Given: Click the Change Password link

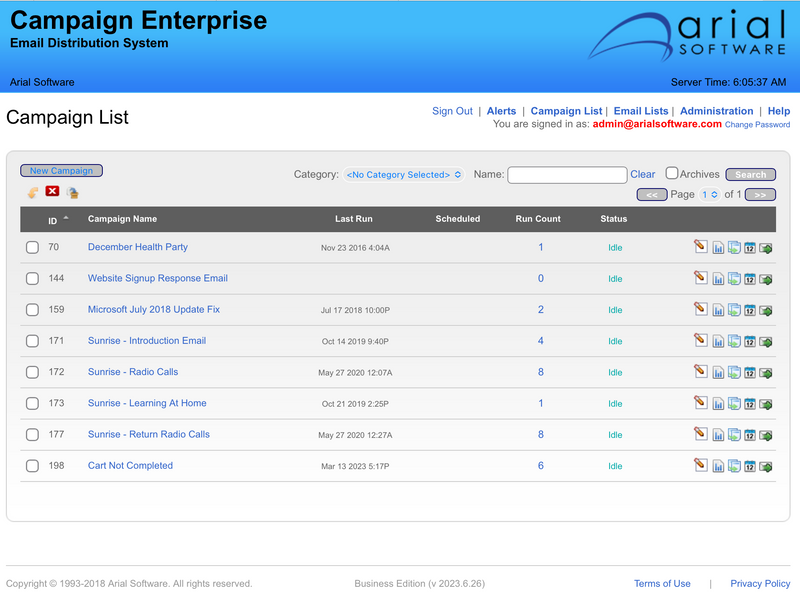Looking at the screenshot, I should [x=757, y=124].
